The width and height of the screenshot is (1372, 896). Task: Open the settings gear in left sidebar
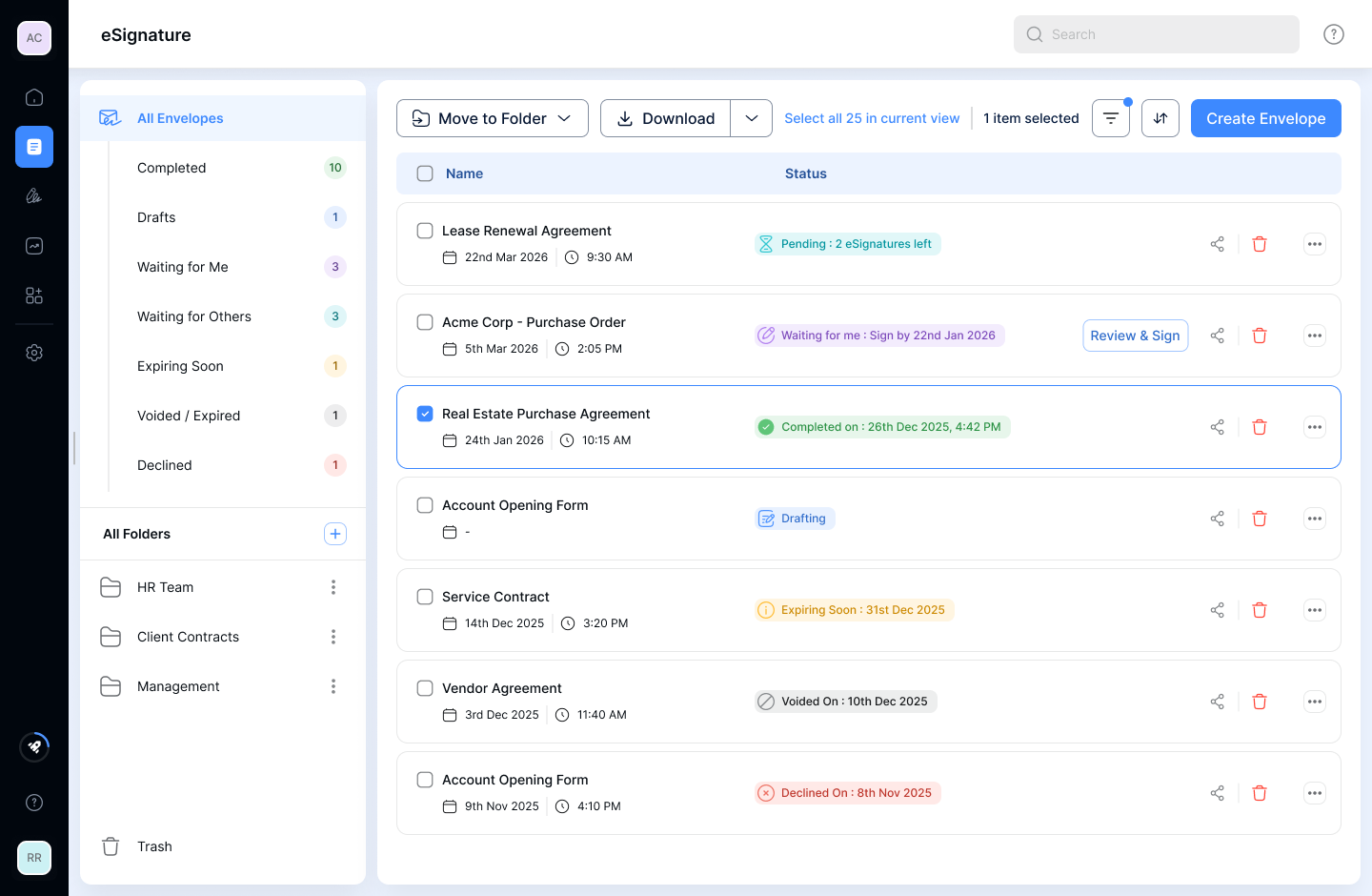[34, 353]
